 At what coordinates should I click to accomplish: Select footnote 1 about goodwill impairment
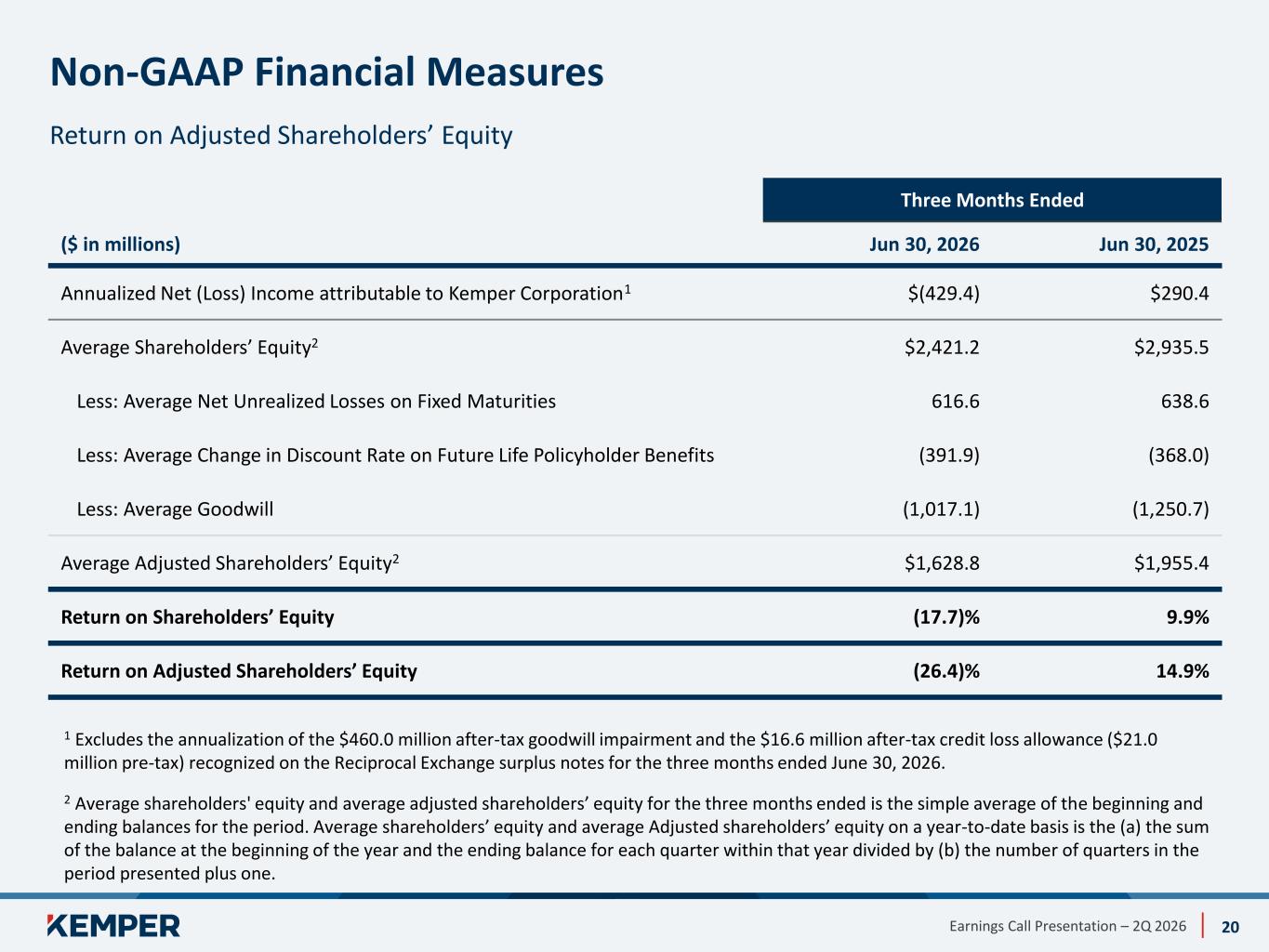coord(611,751)
